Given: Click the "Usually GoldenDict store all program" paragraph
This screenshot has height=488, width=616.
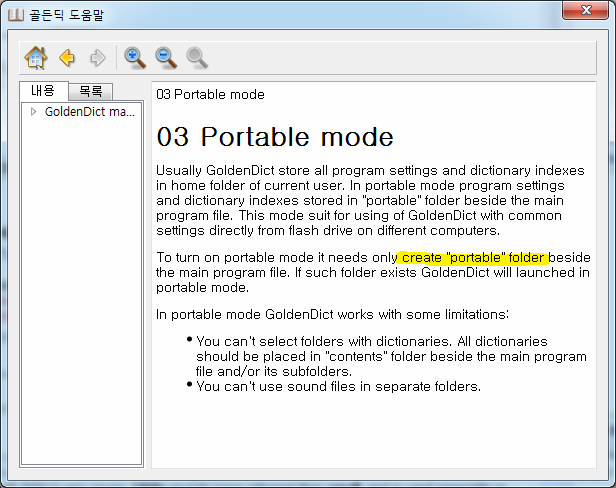Looking at the screenshot, I should point(370,200).
